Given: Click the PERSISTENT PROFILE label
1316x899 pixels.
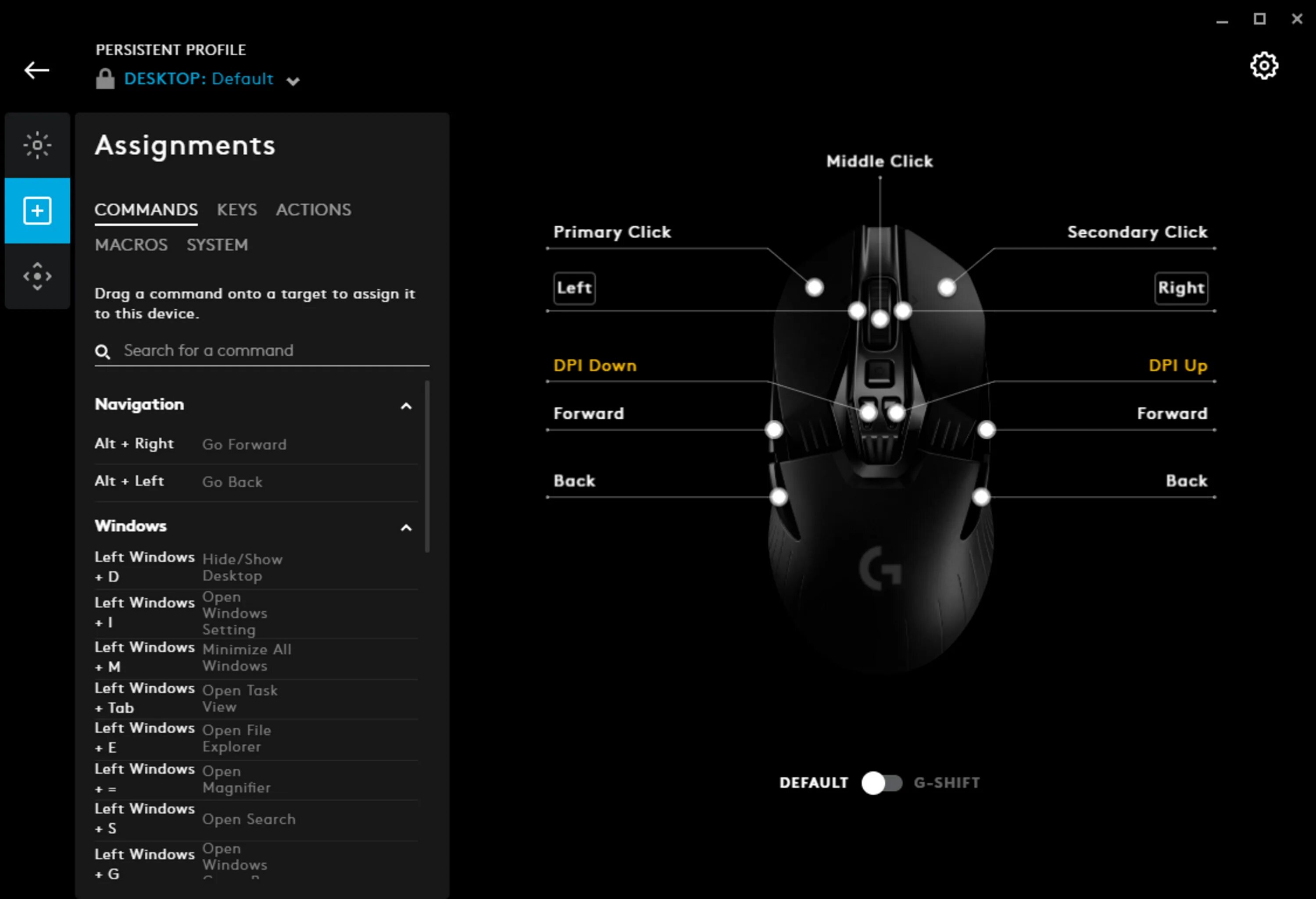Looking at the screenshot, I should (171, 50).
